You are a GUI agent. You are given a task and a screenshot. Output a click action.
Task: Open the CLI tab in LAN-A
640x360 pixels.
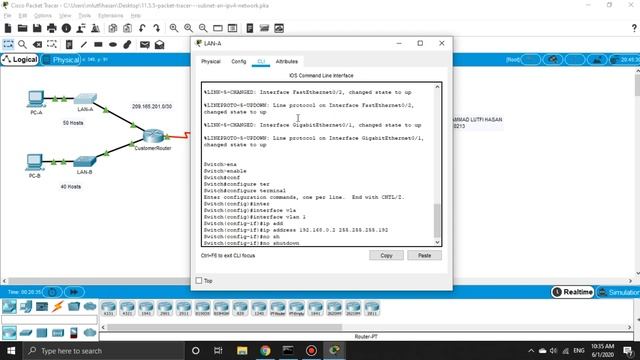(261, 61)
